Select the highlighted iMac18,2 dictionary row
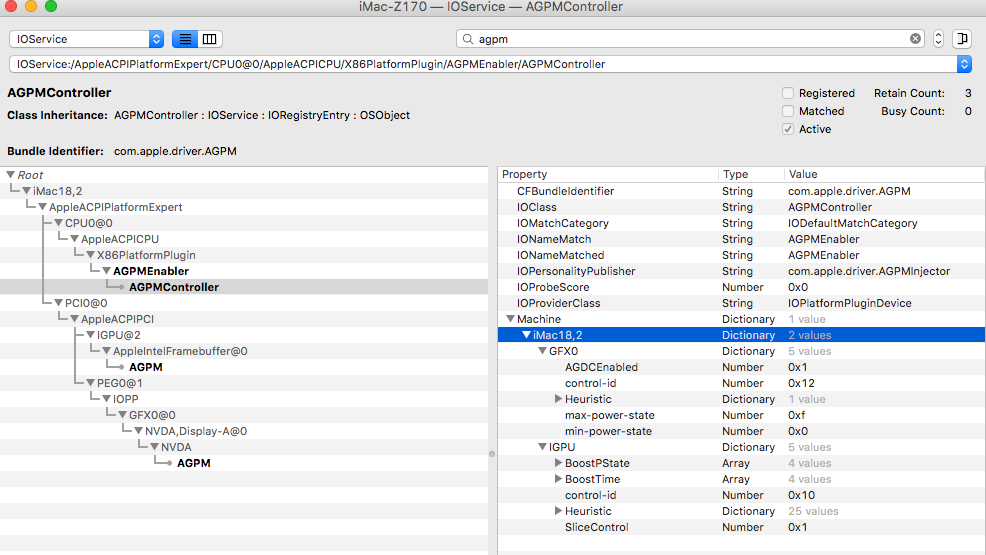986x555 pixels. tap(741, 335)
